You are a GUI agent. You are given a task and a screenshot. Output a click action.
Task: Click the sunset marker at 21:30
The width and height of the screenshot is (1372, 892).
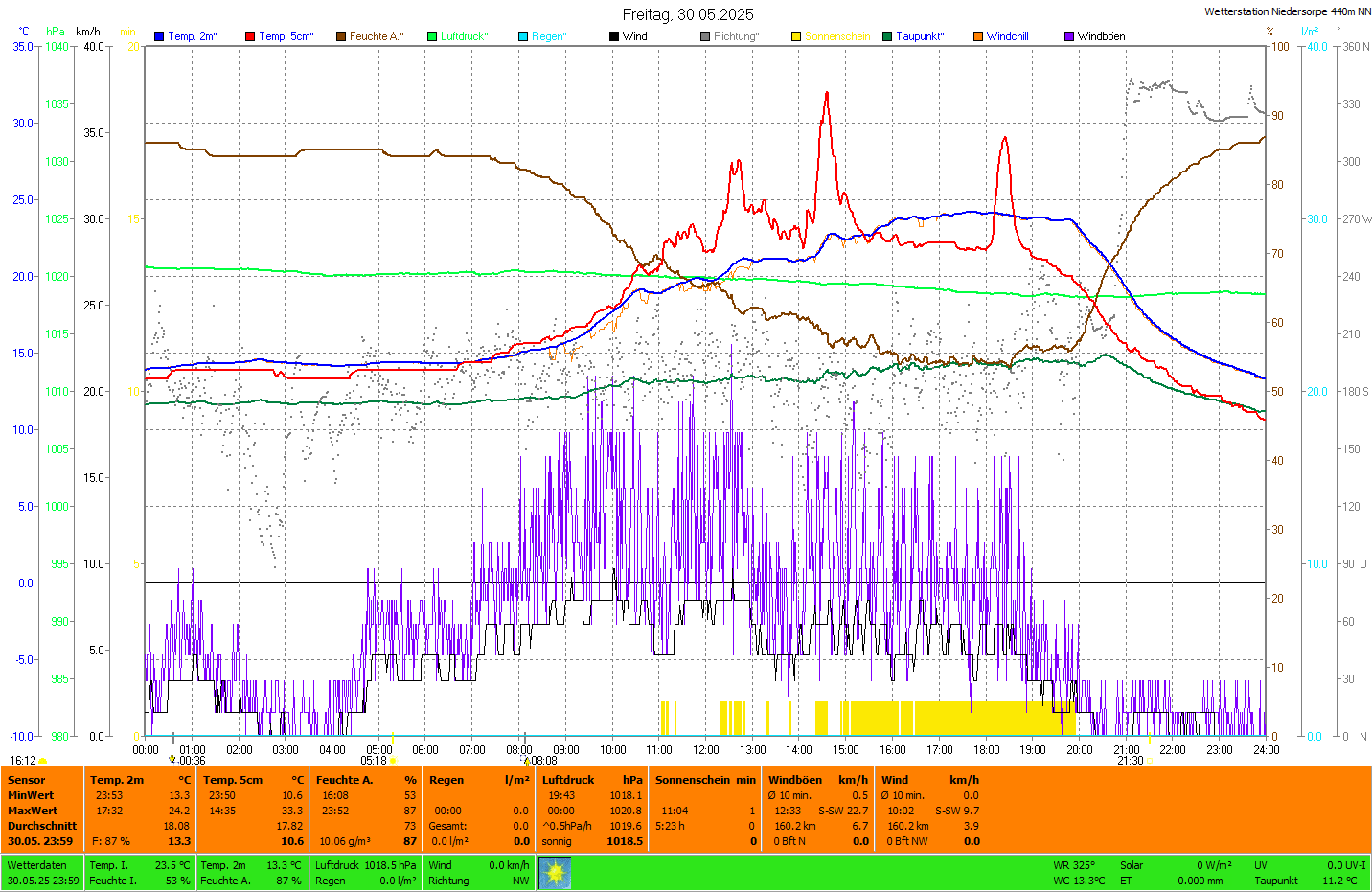1150,761
